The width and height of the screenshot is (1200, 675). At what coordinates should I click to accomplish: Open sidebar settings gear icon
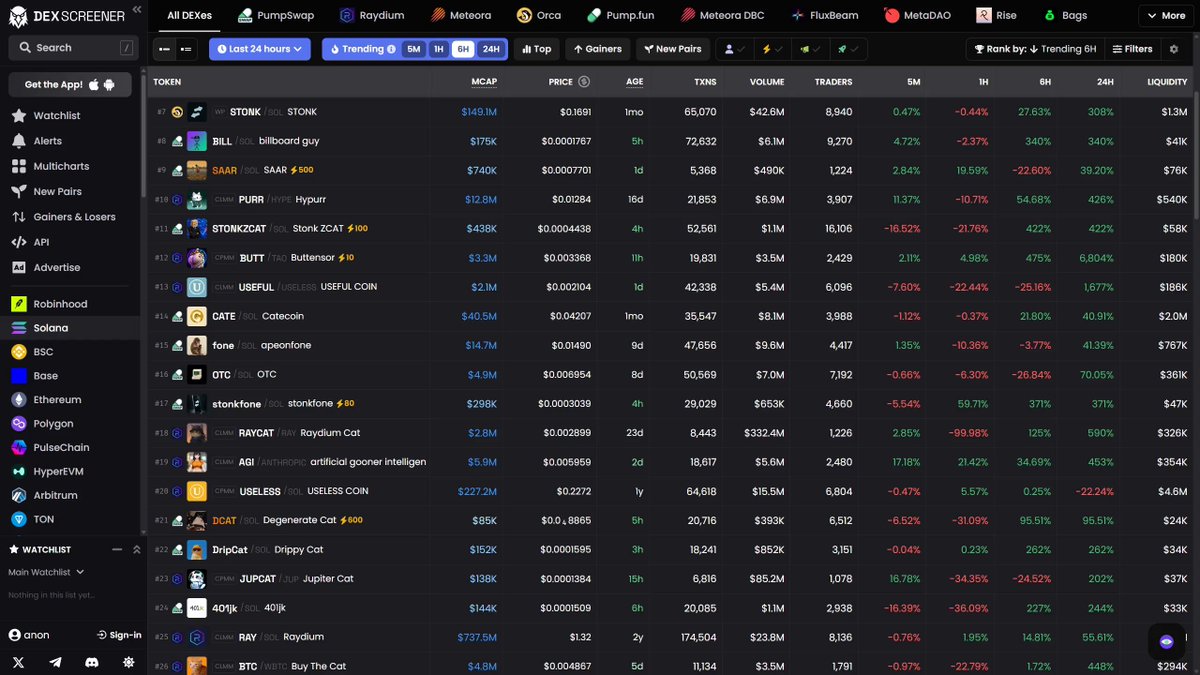pos(129,662)
